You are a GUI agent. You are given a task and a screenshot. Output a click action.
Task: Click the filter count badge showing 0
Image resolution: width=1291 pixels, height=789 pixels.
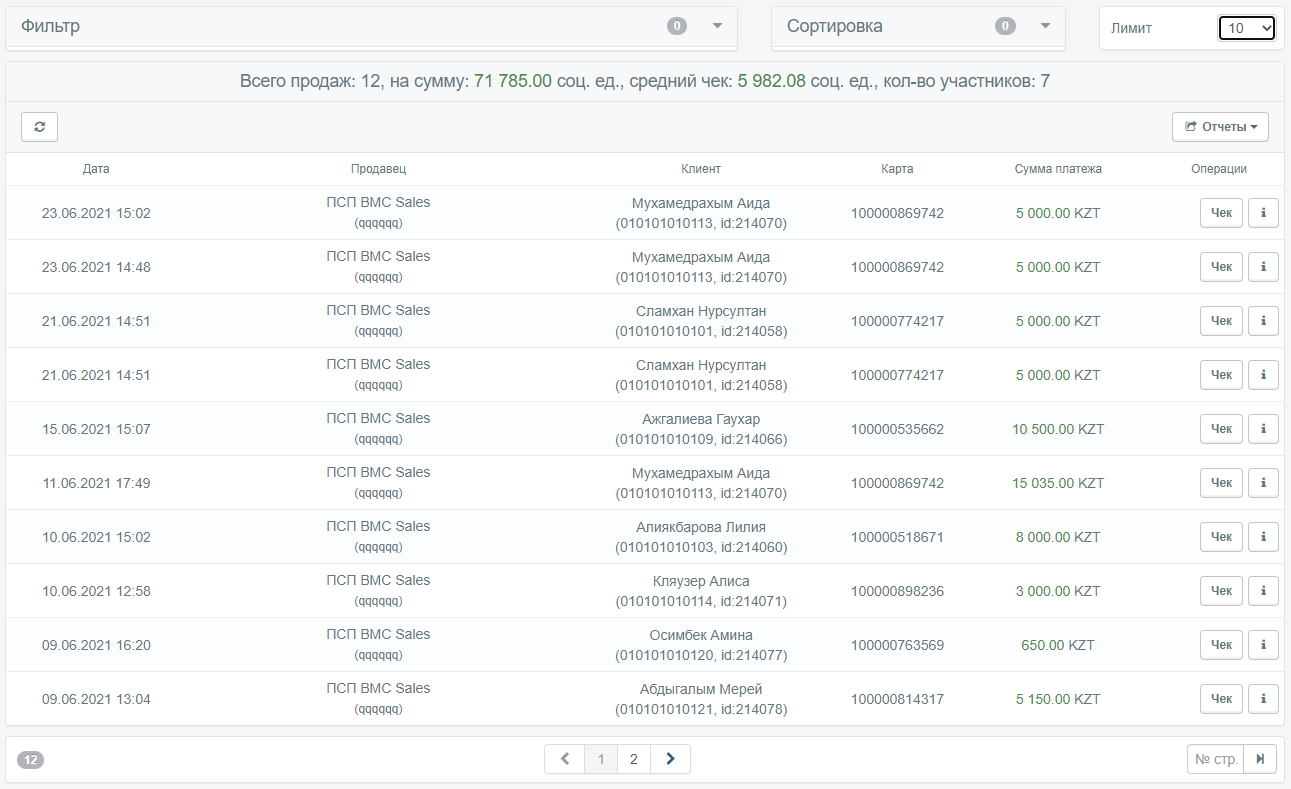677,26
